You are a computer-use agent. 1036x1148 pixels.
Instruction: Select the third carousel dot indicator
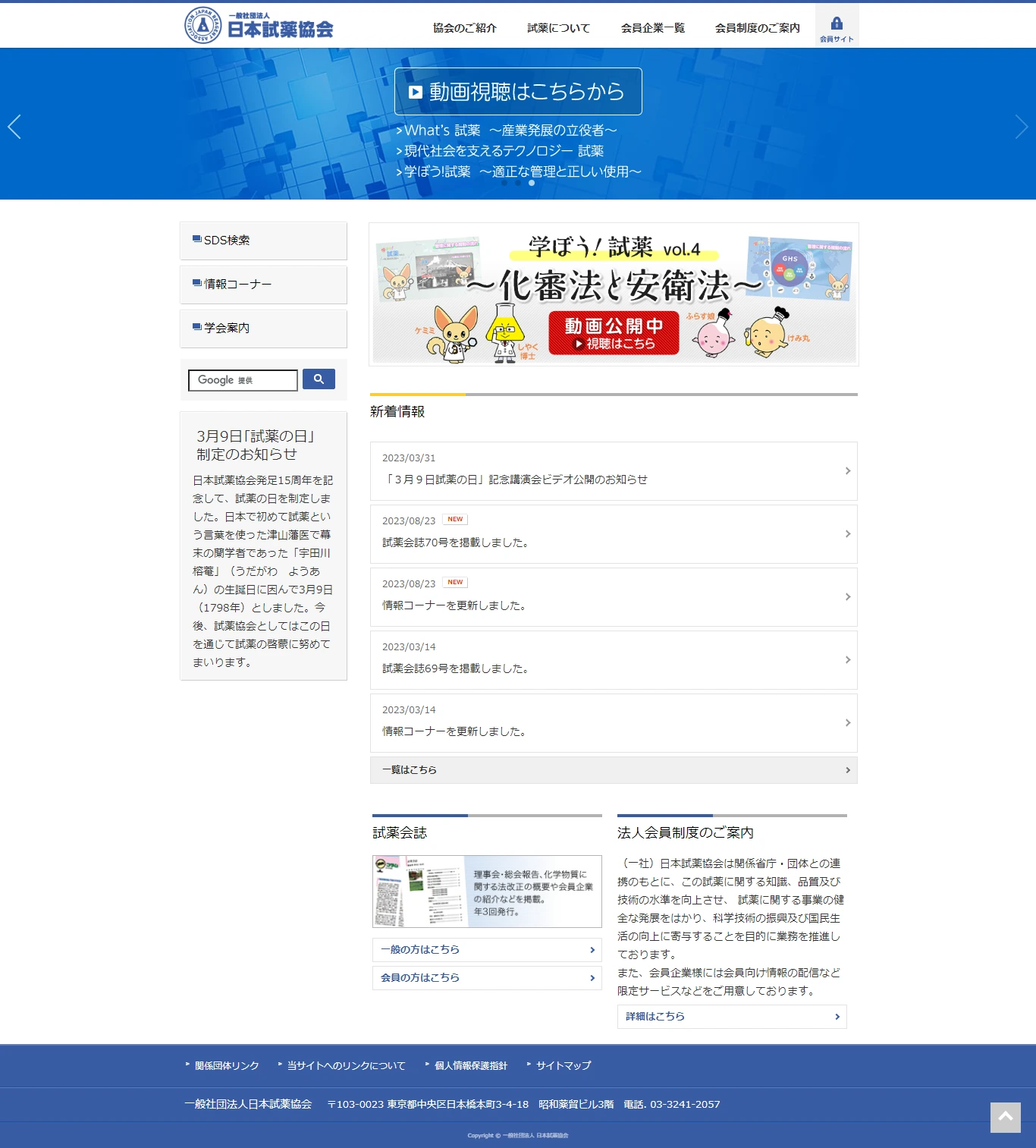point(532,183)
